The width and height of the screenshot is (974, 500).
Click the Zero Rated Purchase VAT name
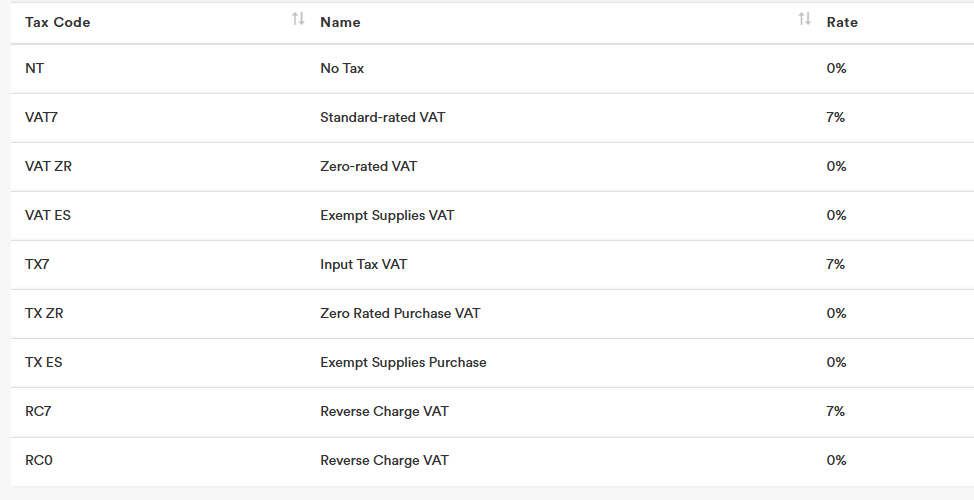click(x=400, y=314)
